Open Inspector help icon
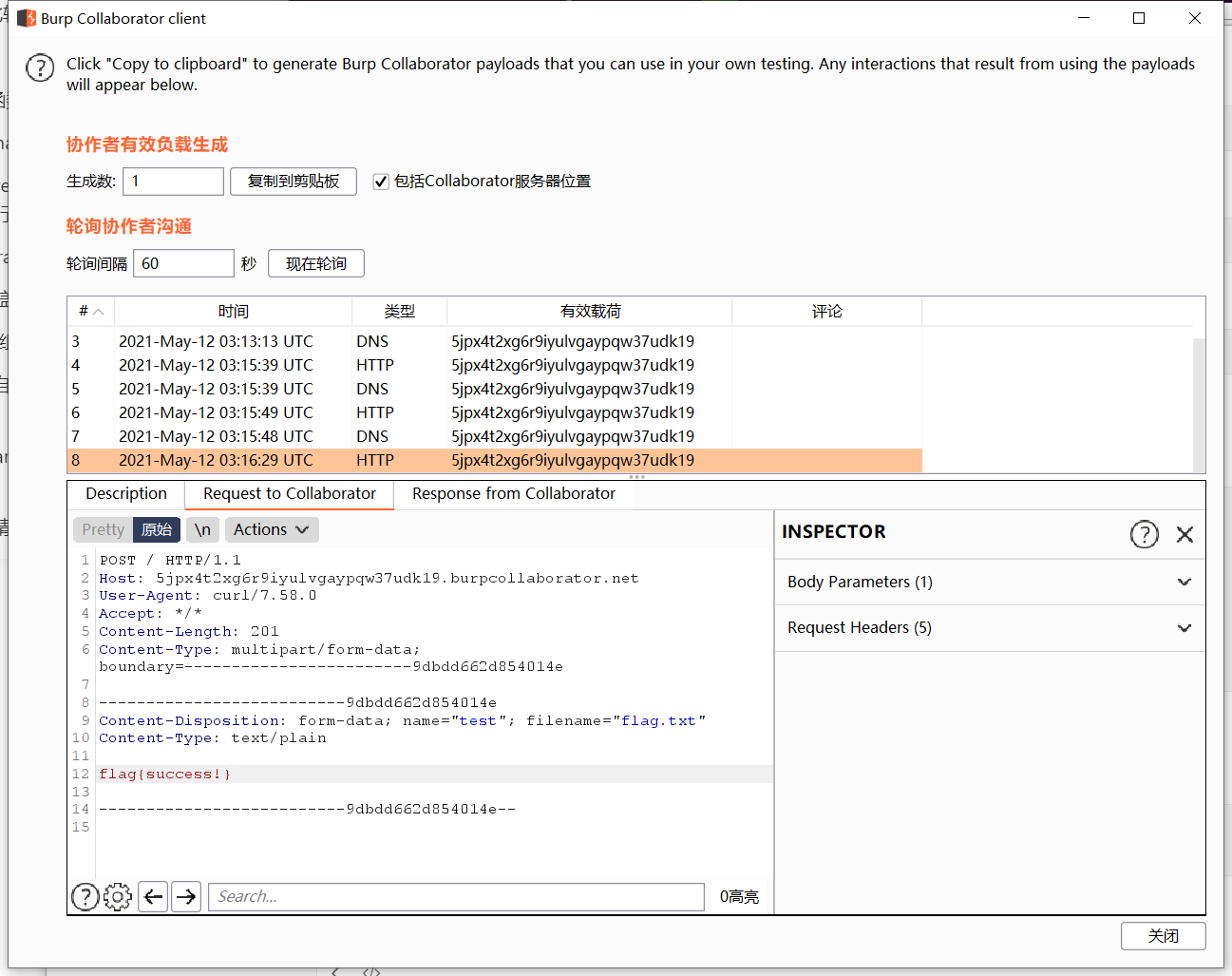 click(x=1144, y=534)
